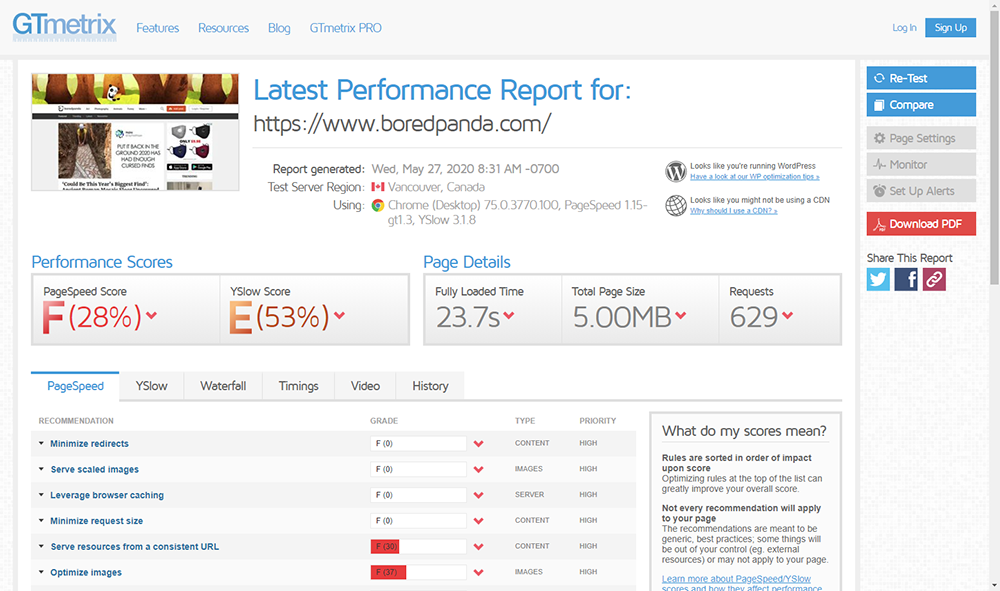Open the Waterfall tab
Viewport: 1000px width, 591px height.
(x=223, y=386)
